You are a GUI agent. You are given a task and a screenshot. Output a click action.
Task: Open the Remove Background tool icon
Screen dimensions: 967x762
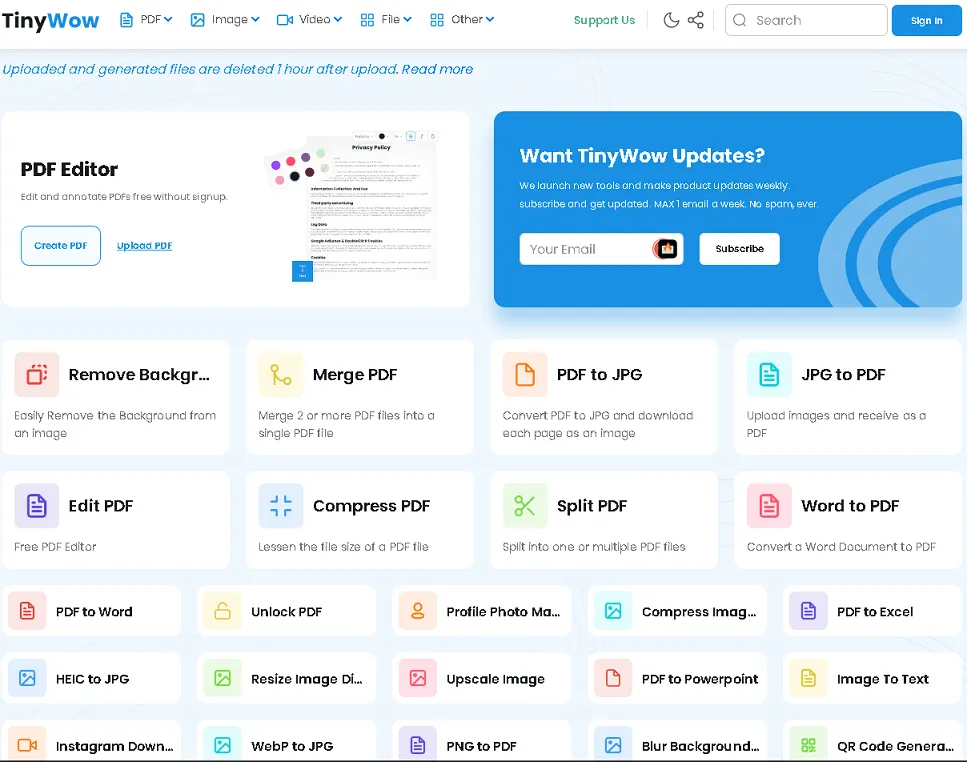(x=37, y=375)
